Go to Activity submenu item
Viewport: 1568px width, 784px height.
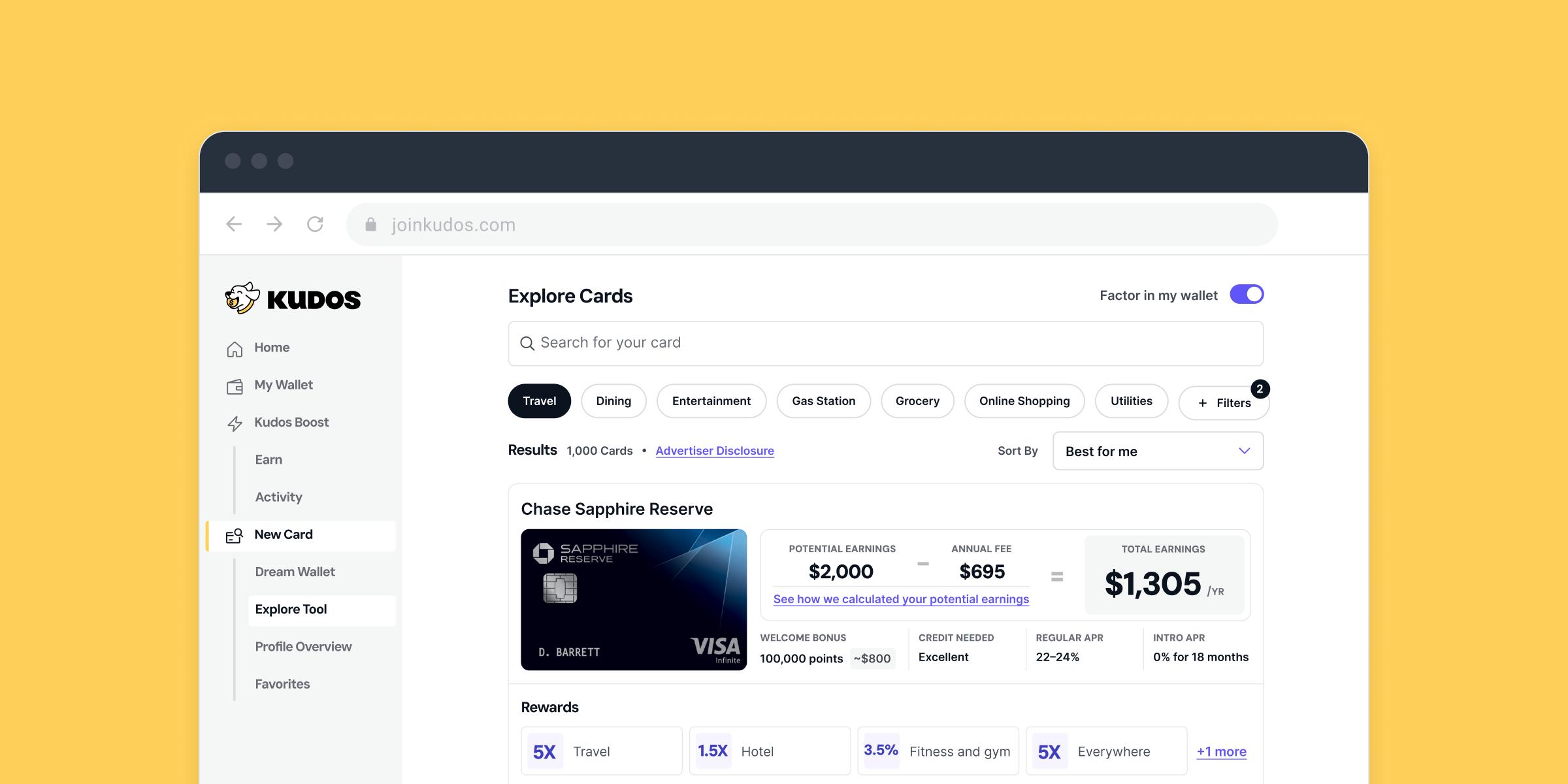pos(278,497)
